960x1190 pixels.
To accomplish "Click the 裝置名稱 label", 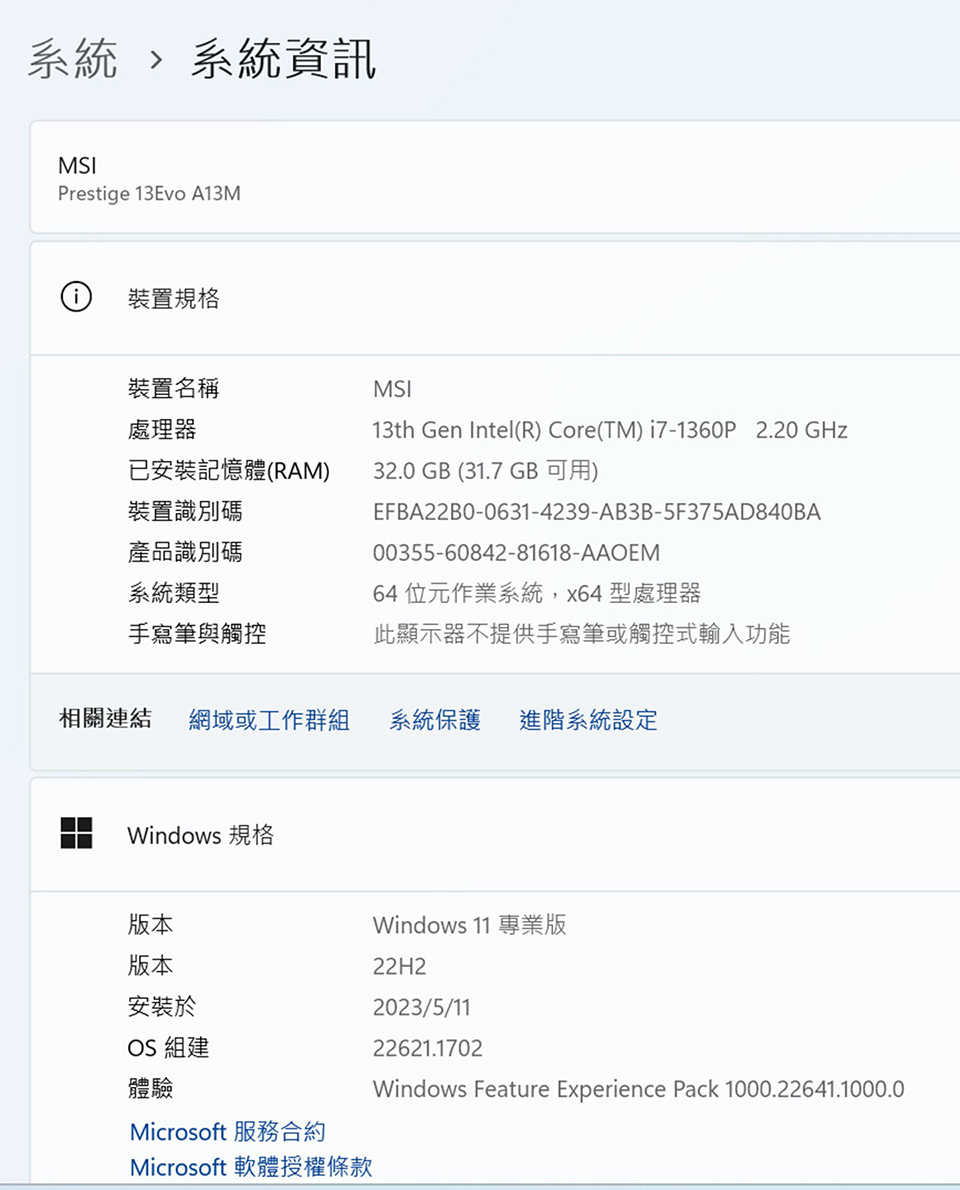I will (174, 389).
